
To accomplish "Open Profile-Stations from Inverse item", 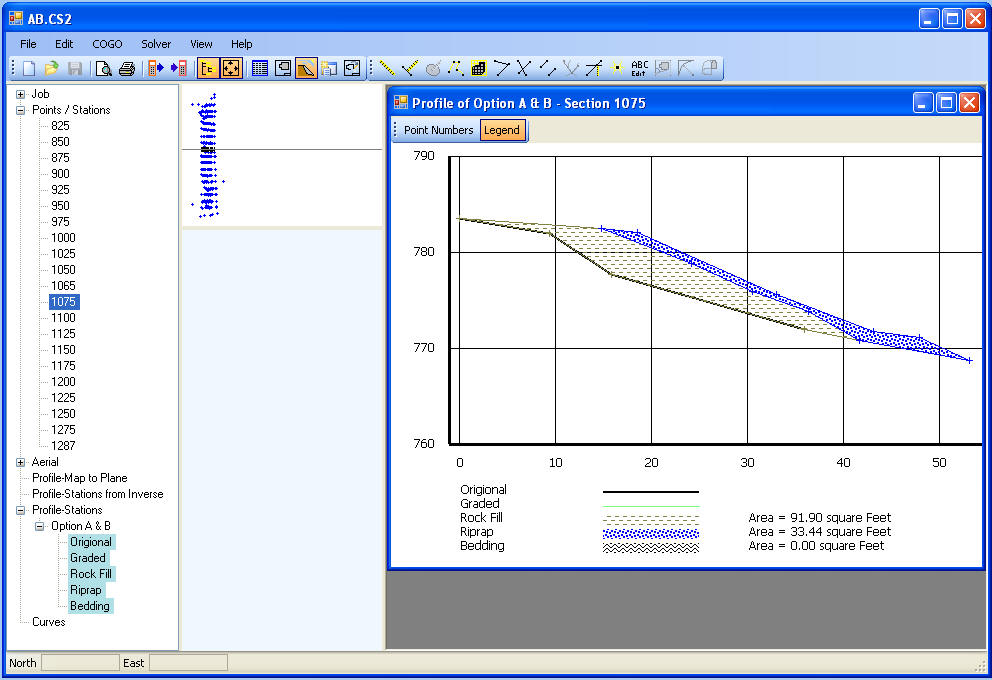I will (97, 494).
